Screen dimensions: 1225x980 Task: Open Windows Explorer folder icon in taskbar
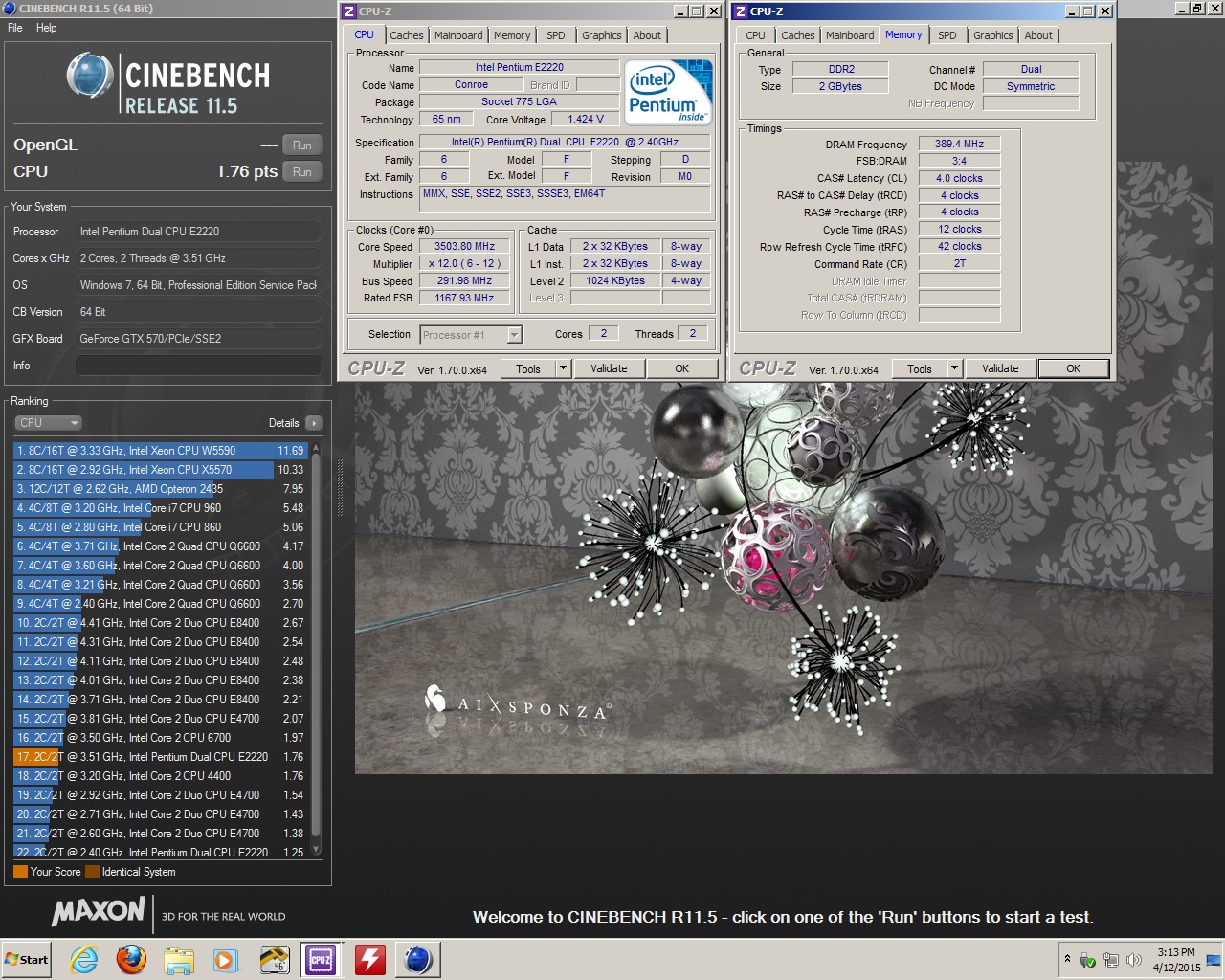tap(179, 959)
